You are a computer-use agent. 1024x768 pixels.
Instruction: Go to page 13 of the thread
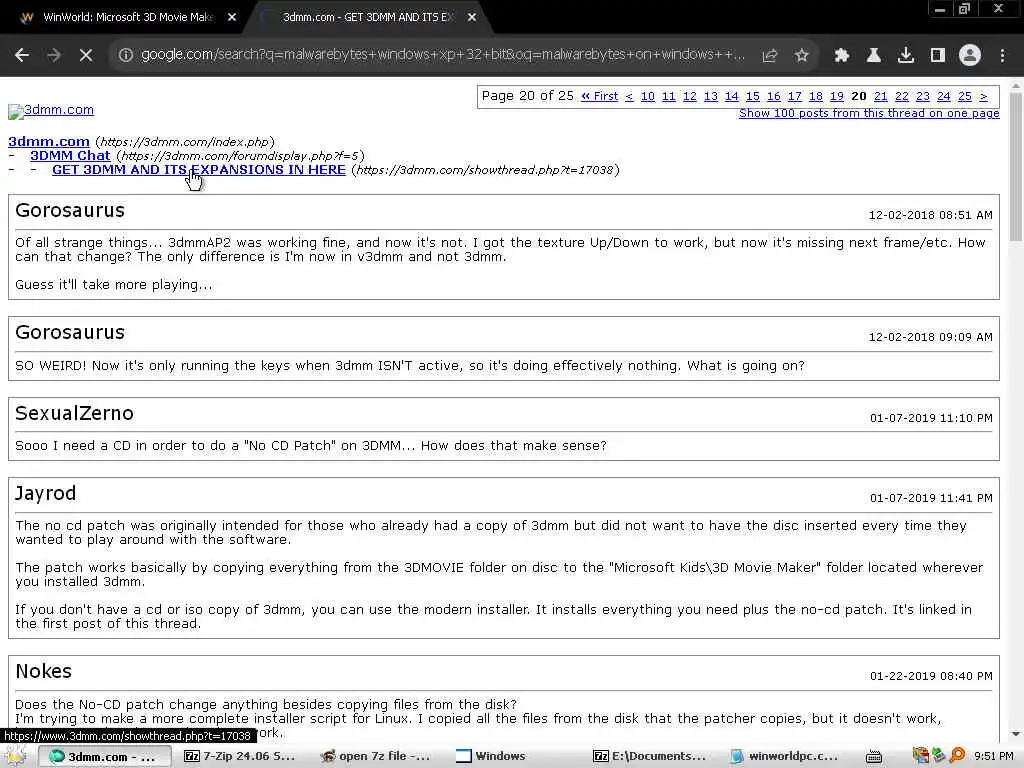(x=711, y=97)
